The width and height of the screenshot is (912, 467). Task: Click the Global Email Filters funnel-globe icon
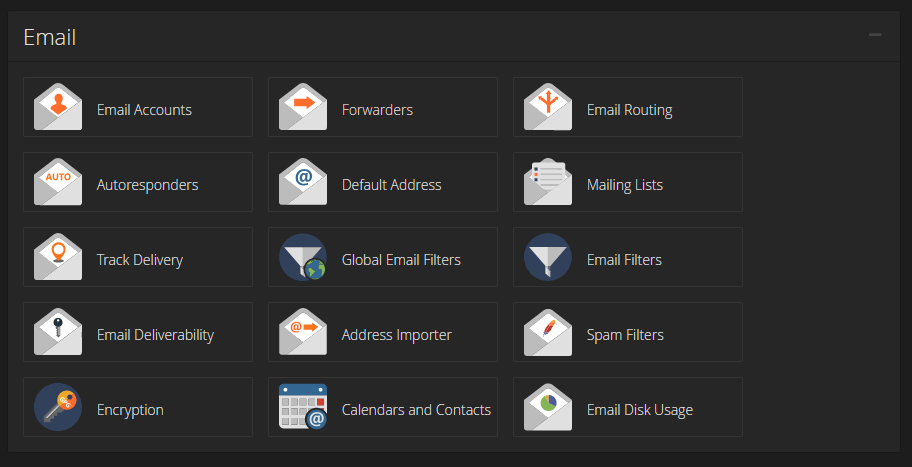point(302,257)
